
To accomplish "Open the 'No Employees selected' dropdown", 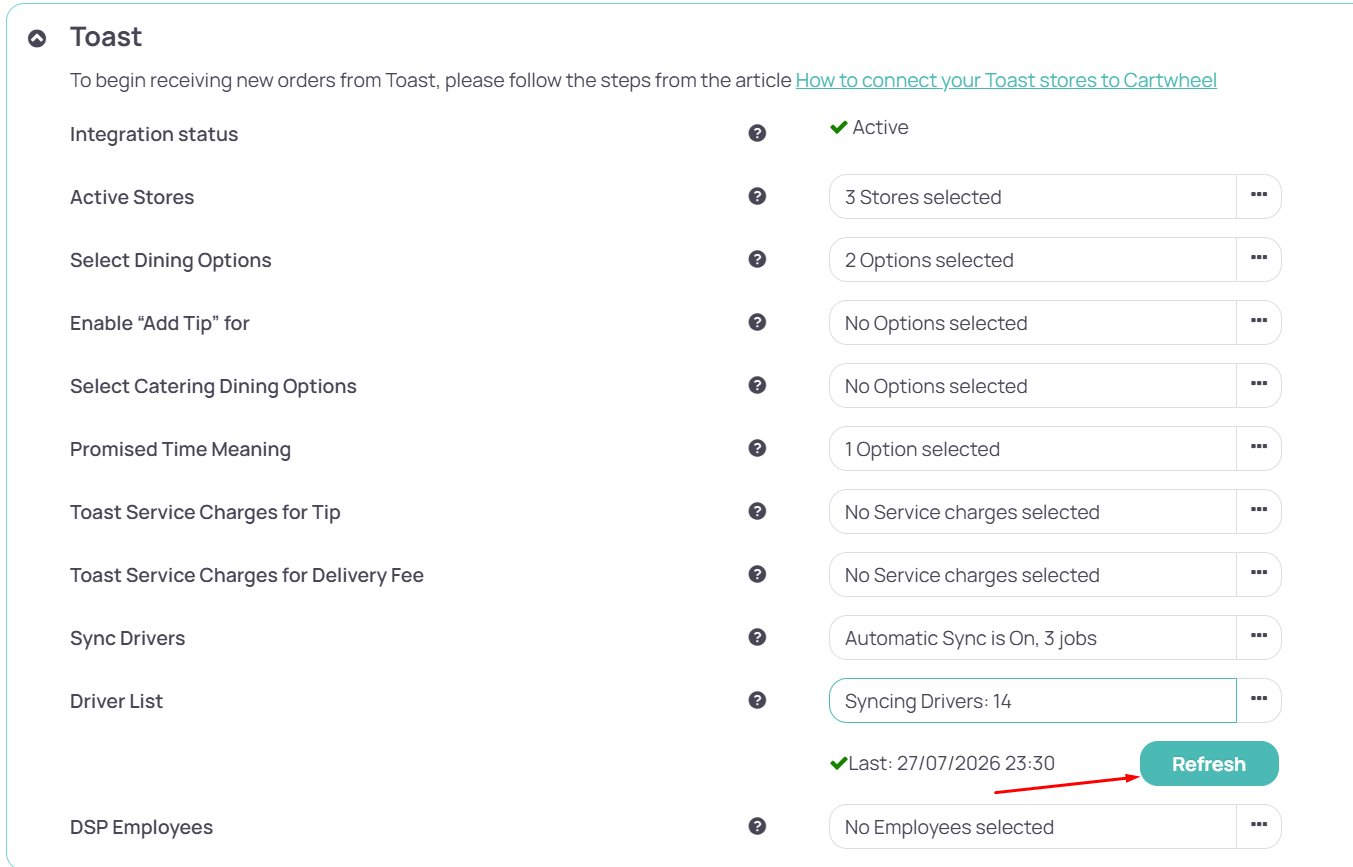I will pos(1033,827).
